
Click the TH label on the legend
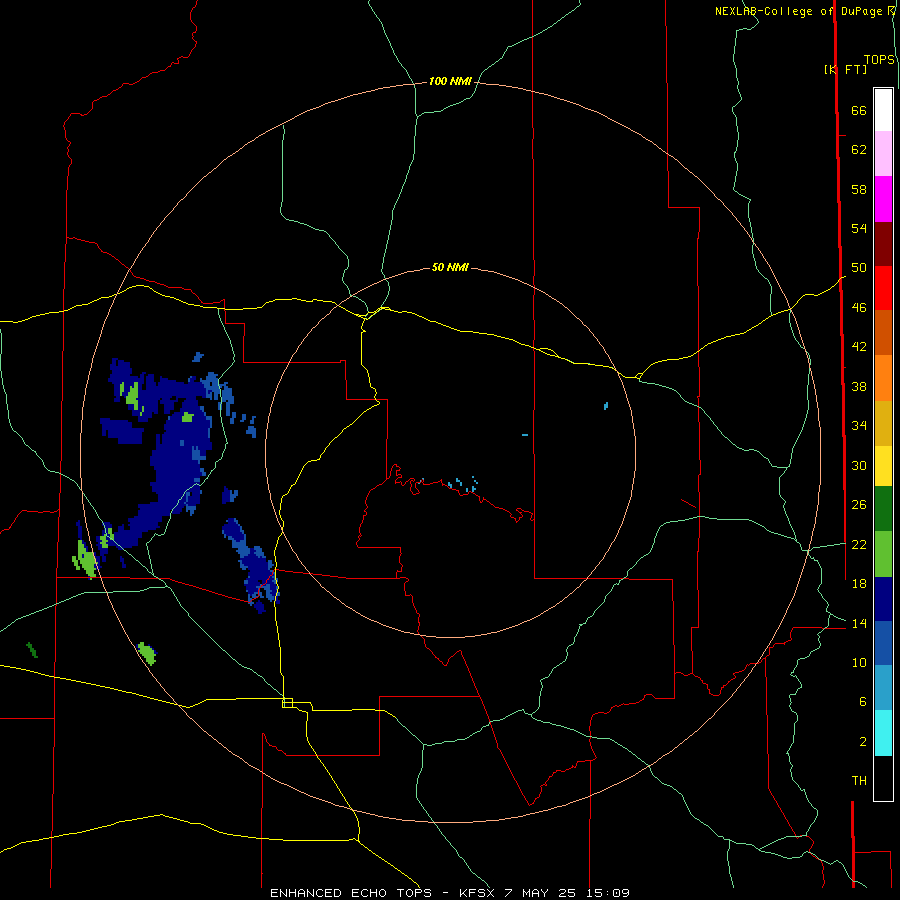859,781
